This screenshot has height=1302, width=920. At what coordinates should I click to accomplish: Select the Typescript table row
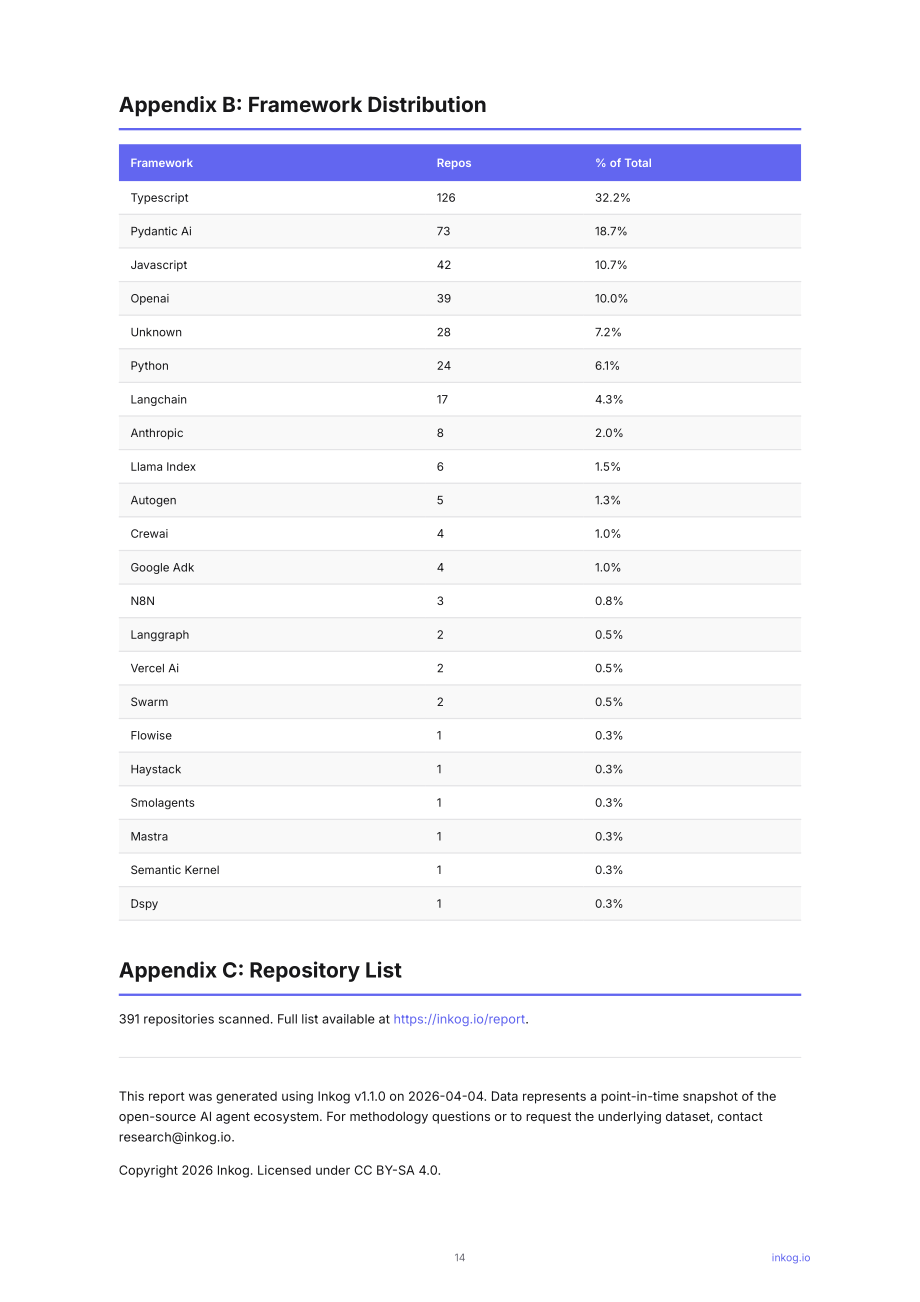tap(460, 198)
